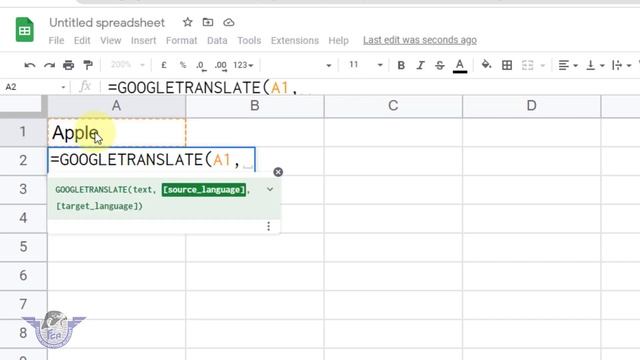Close the GOOGLETRANSLATE formula help popup
The width and height of the screenshot is (640, 360).
point(278,172)
